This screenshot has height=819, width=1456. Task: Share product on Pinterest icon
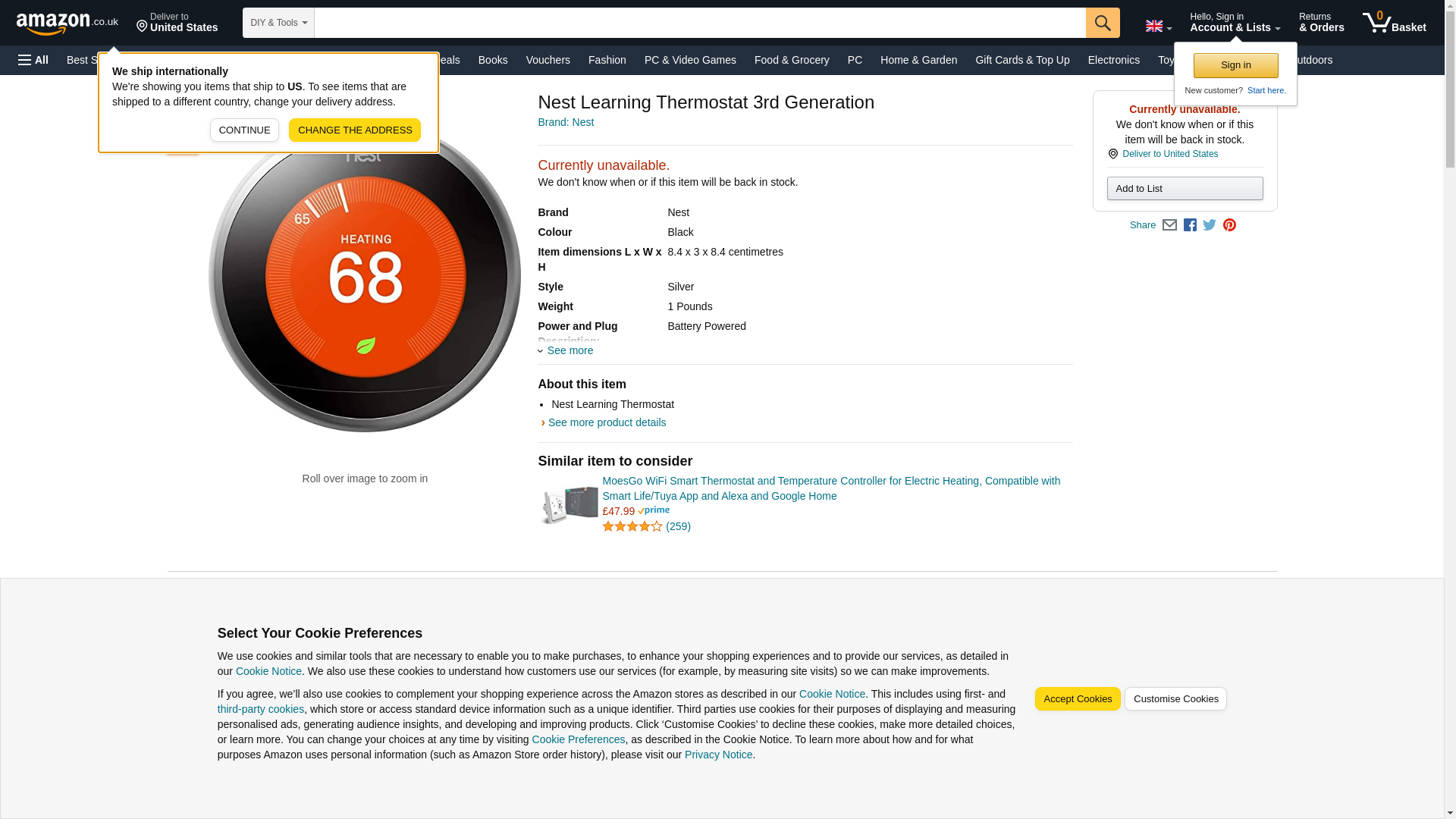tap(1229, 225)
